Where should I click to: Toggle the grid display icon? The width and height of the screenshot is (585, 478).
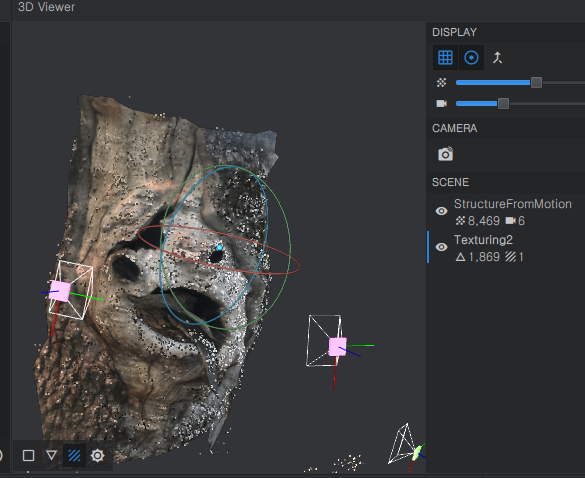point(445,57)
